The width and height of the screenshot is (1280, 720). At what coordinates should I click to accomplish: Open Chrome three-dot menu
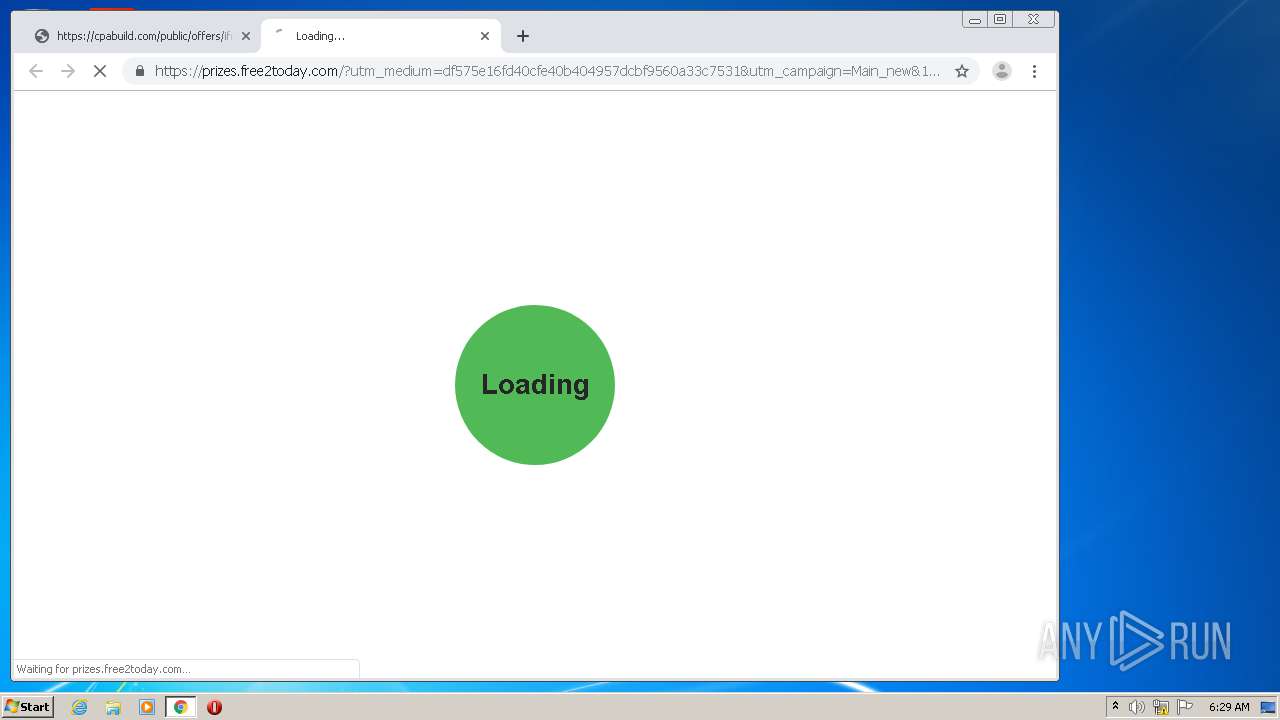click(x=1034, y=71)
